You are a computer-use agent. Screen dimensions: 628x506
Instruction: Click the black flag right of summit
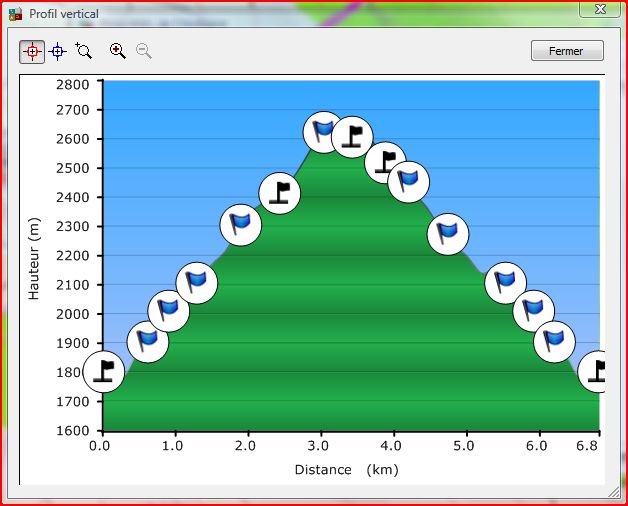click(x=352, y=136)
